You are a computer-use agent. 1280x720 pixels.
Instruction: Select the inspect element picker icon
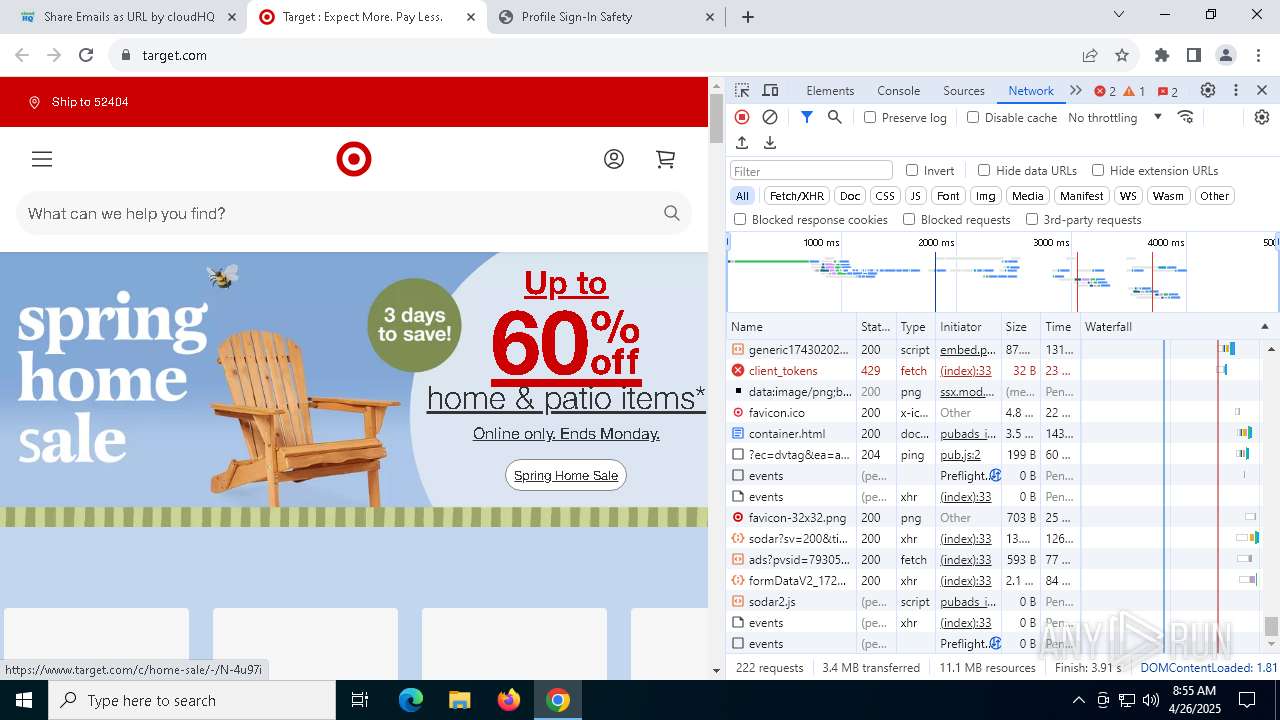(x=742, y=90)
